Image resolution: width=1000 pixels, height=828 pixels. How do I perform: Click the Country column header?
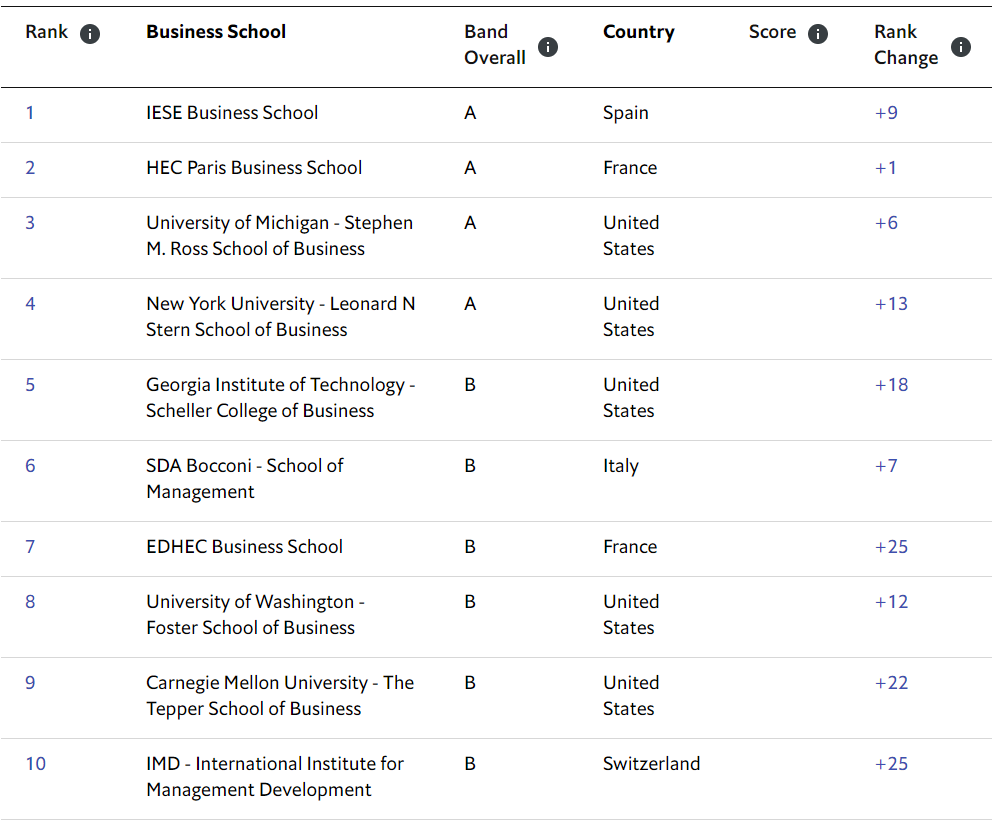638,32
